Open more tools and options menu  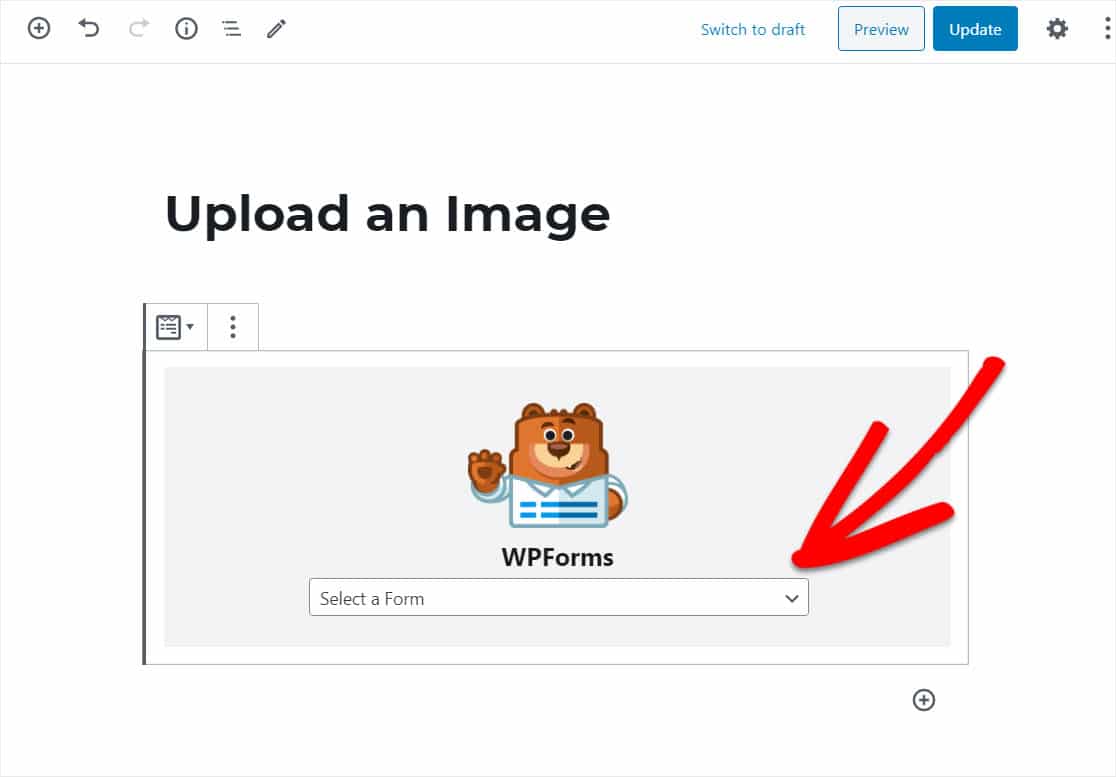[x=1107, y=28]
